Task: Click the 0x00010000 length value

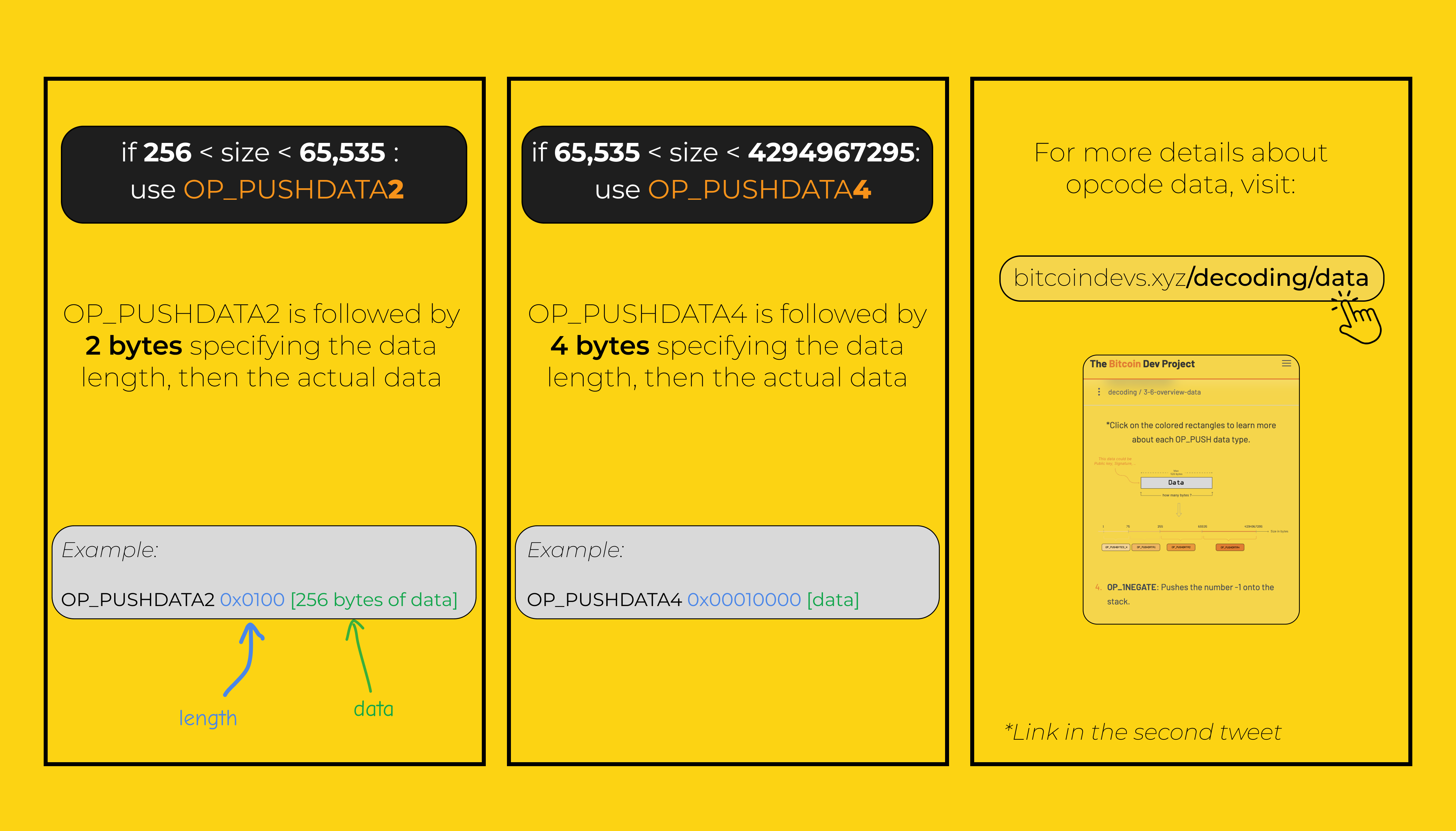Action: click(x=744, y=600)
